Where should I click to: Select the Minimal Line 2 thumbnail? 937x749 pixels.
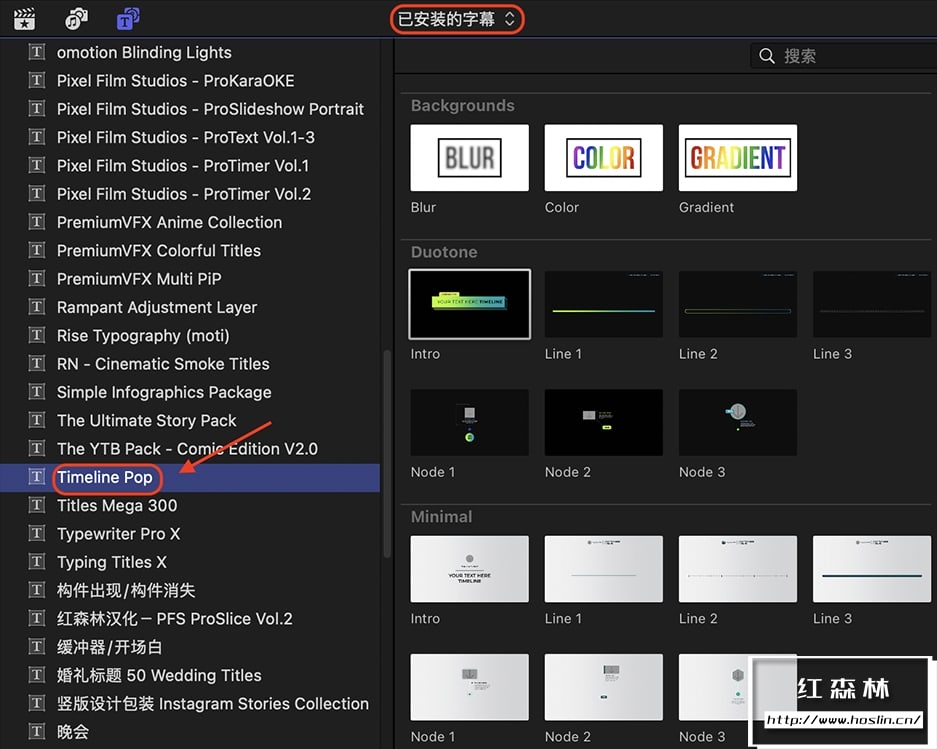[x=737, y=569]
